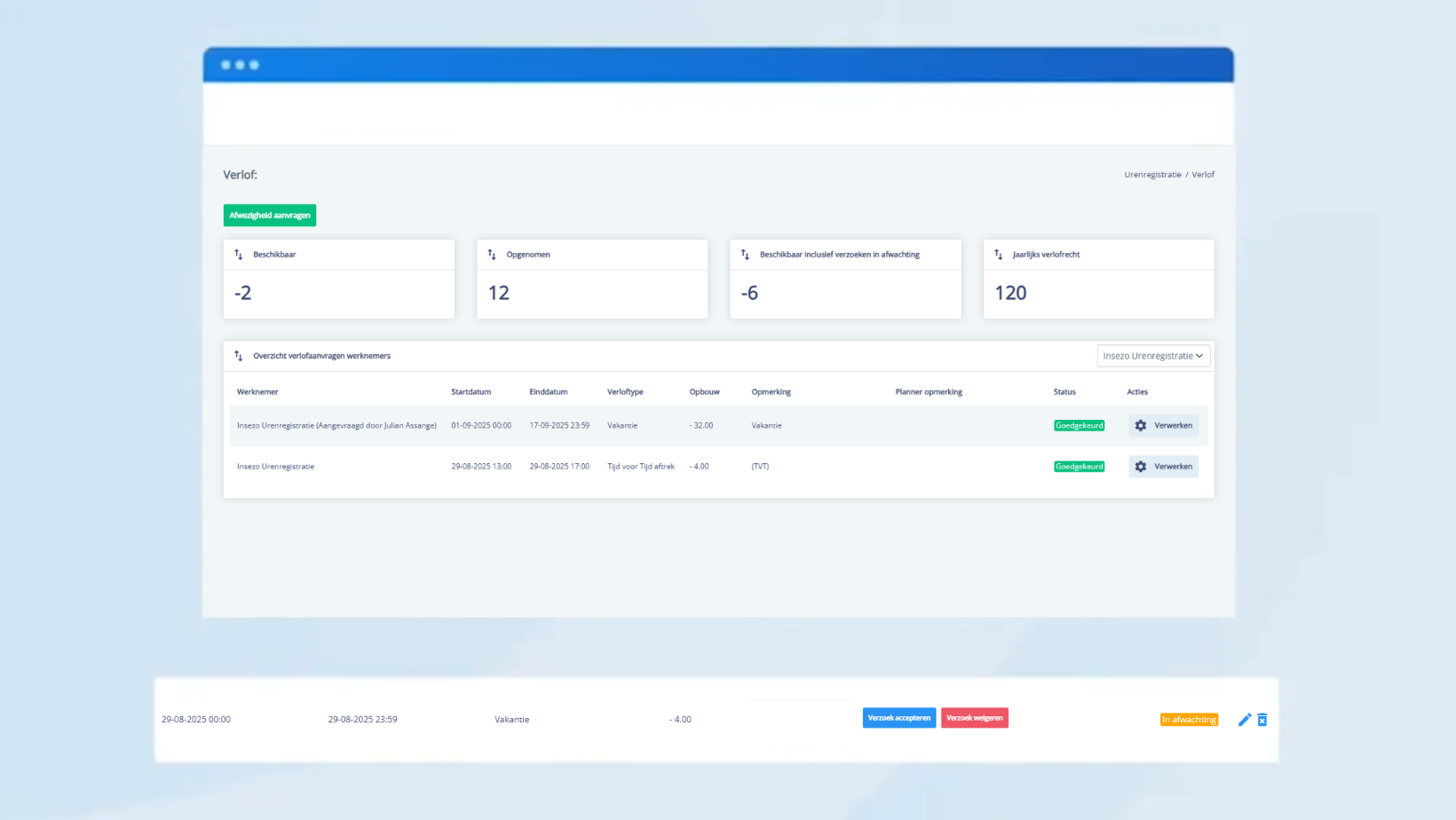Click date 29-08-2025 23:59 in bottom strip
Image resolution: width=1456 pixels, height=820 pixels.
tap(362, 720)
